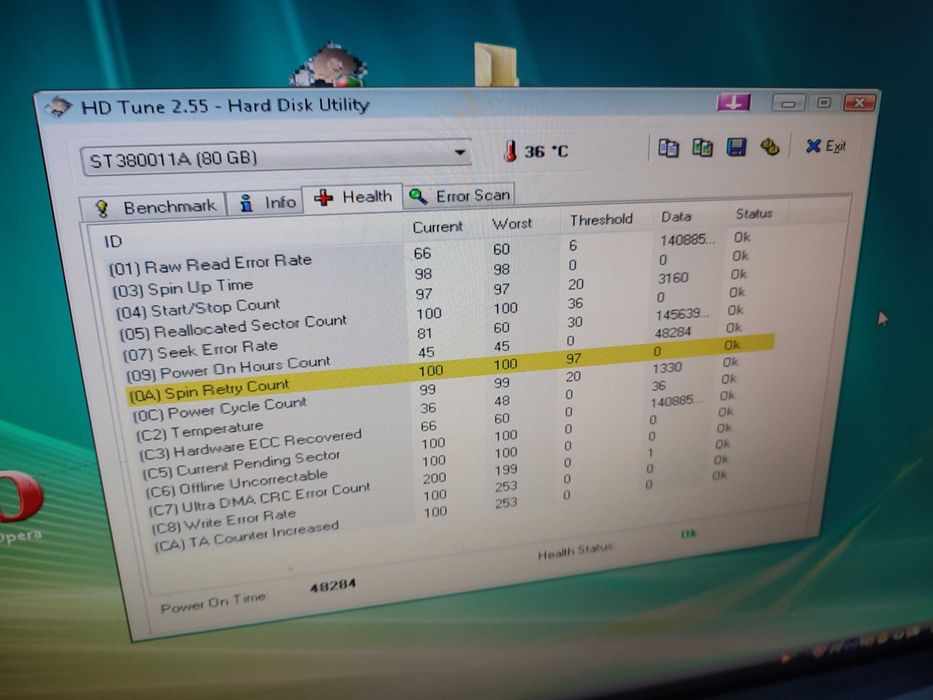Image resolution: width=933 pixels, height=700 pixels.
Task: Click the copy text to clipboard icon
Action: (x=668, y=148)
